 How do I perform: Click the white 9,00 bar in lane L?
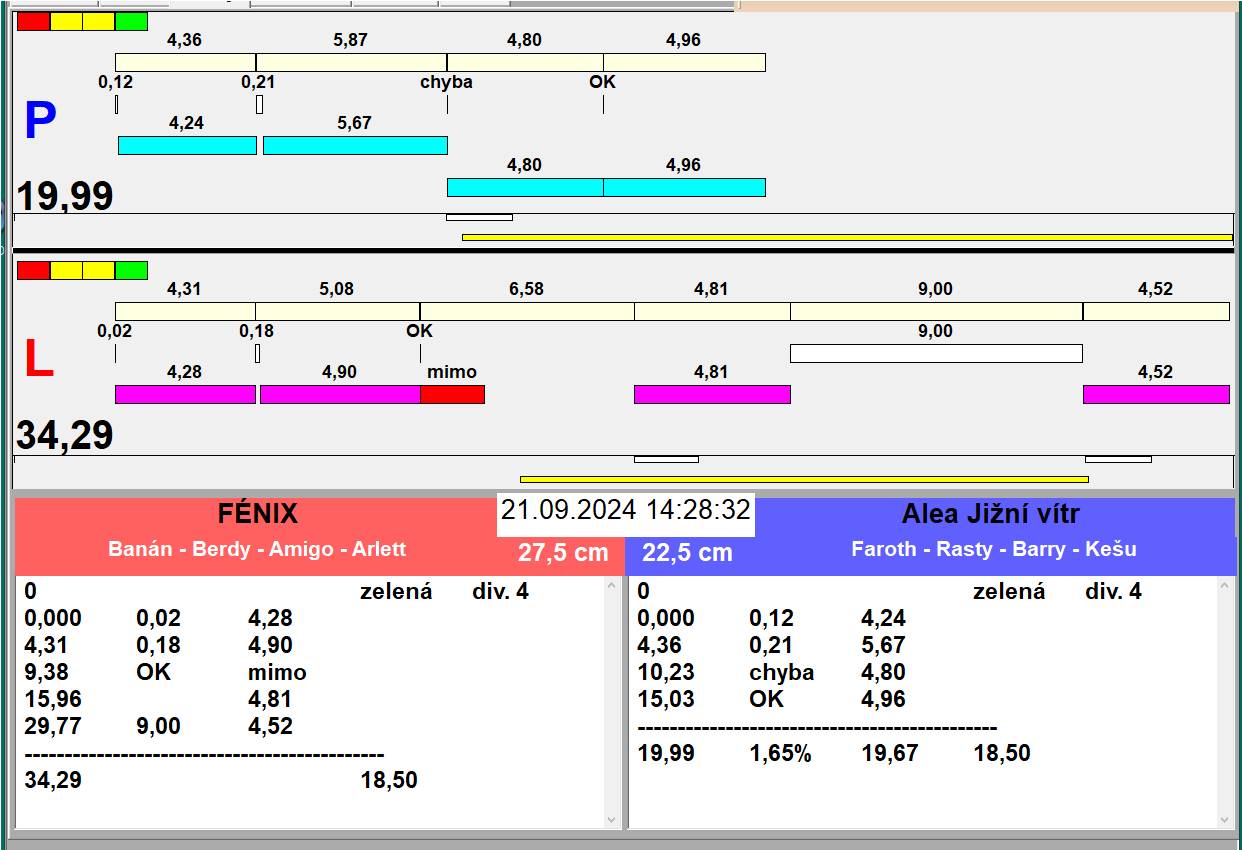936,353
